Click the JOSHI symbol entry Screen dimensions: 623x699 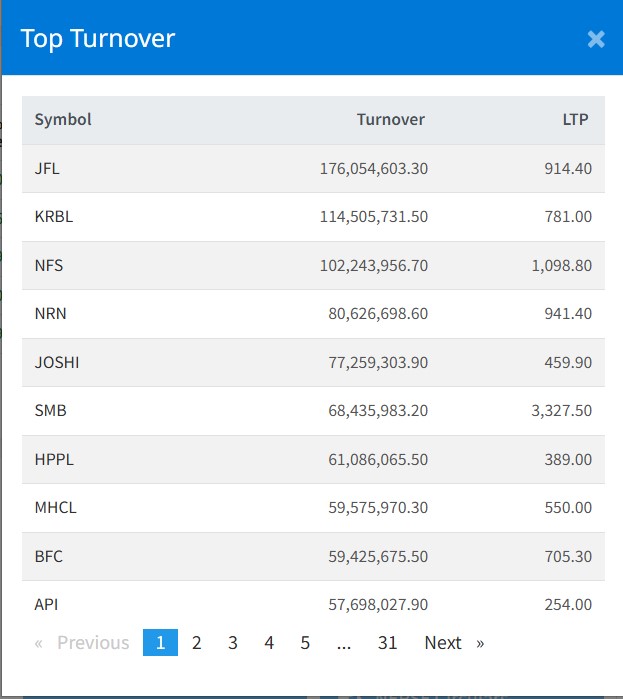click(57, 362)
